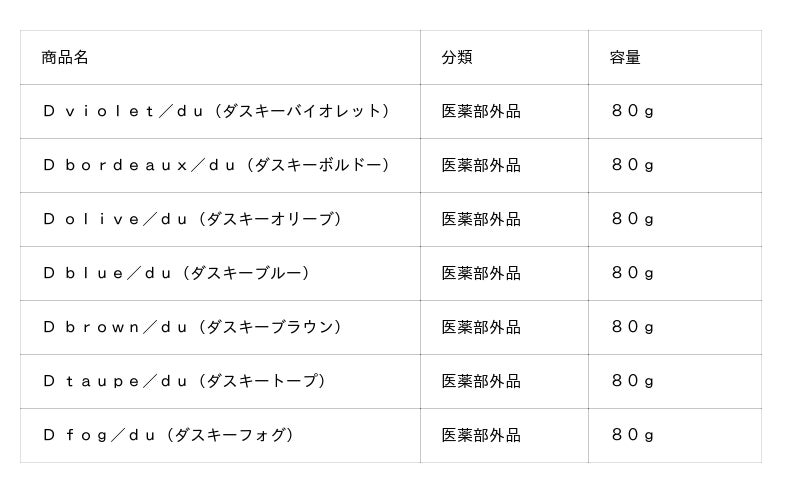800x493 pixels.
Task: Select the D taupe/du product name
Action: pyautogui.click(x=184, y=381)
